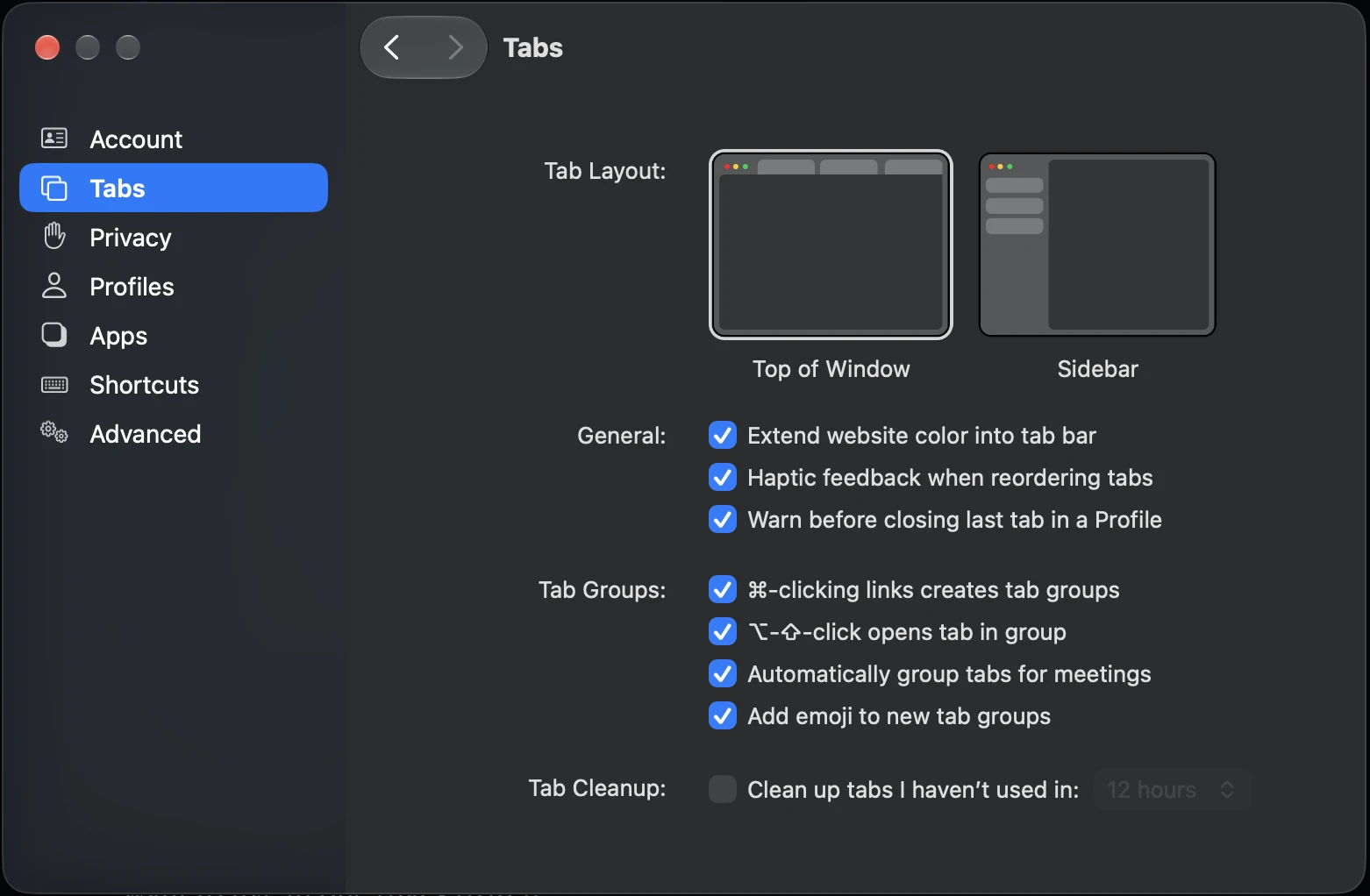Image resolution: width=1370 pixels, height=896 pixels.
Task: Close the settings window with red button
Action: tap(47, 47)
